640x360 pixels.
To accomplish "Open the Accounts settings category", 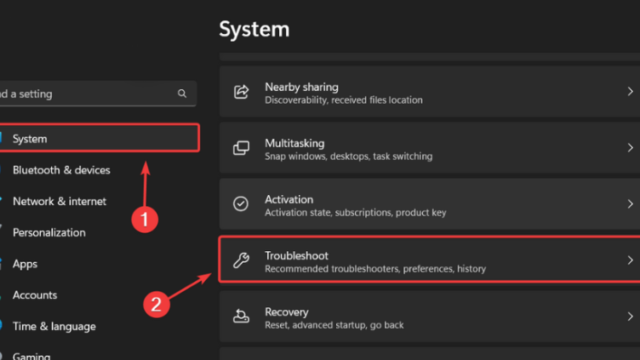I will [x=35, y=295].
